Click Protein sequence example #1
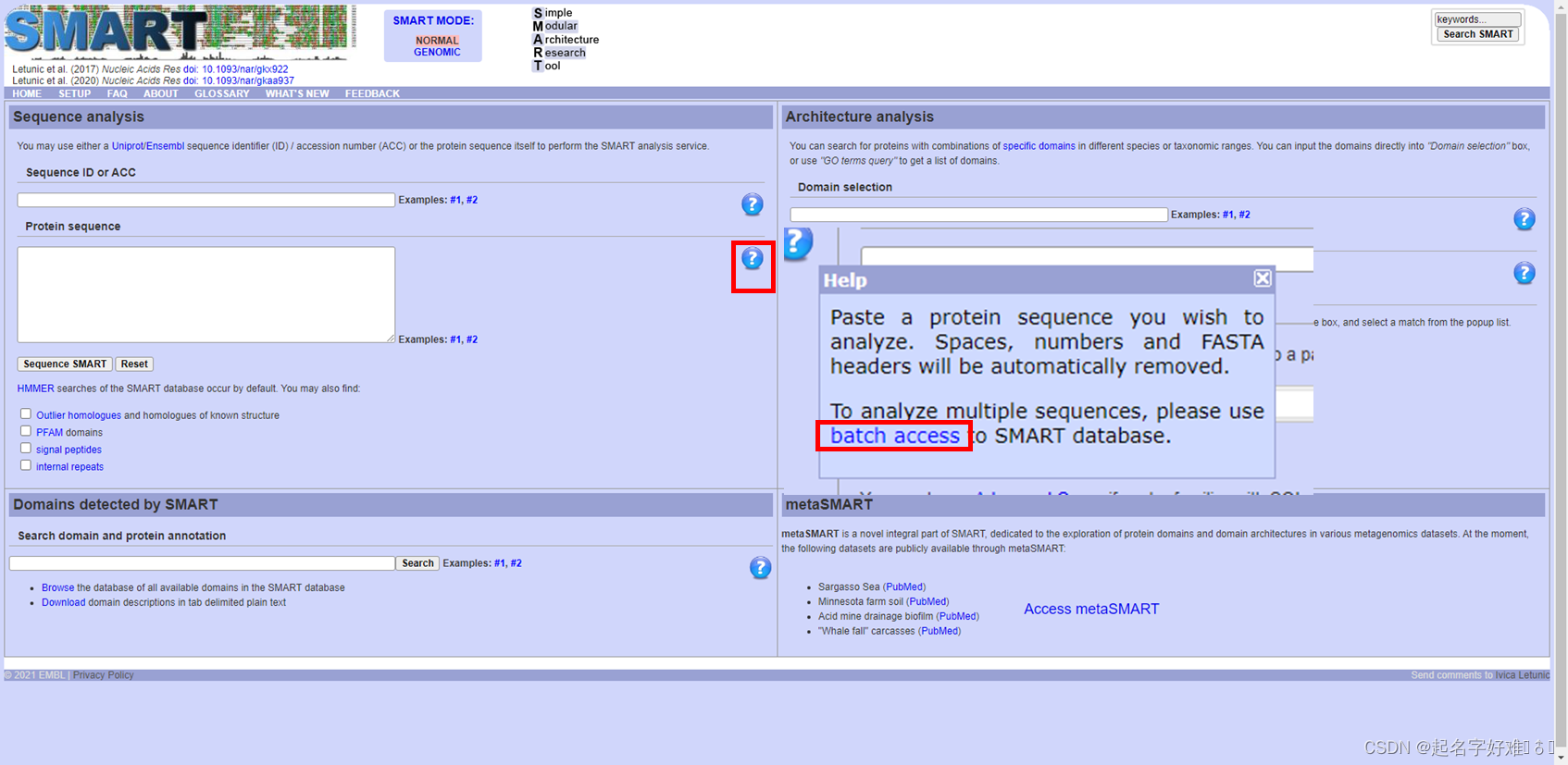The image size is (1568, 765). pos(455,339)
